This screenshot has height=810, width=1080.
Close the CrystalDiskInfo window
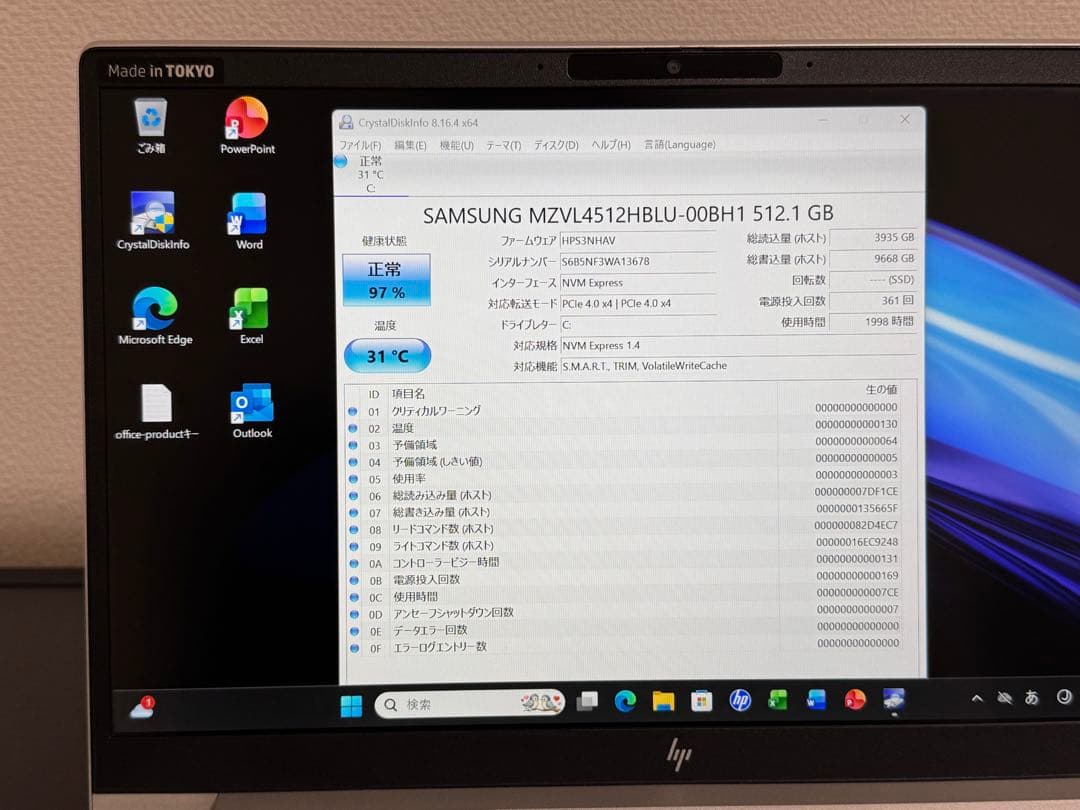pos(904,119)
